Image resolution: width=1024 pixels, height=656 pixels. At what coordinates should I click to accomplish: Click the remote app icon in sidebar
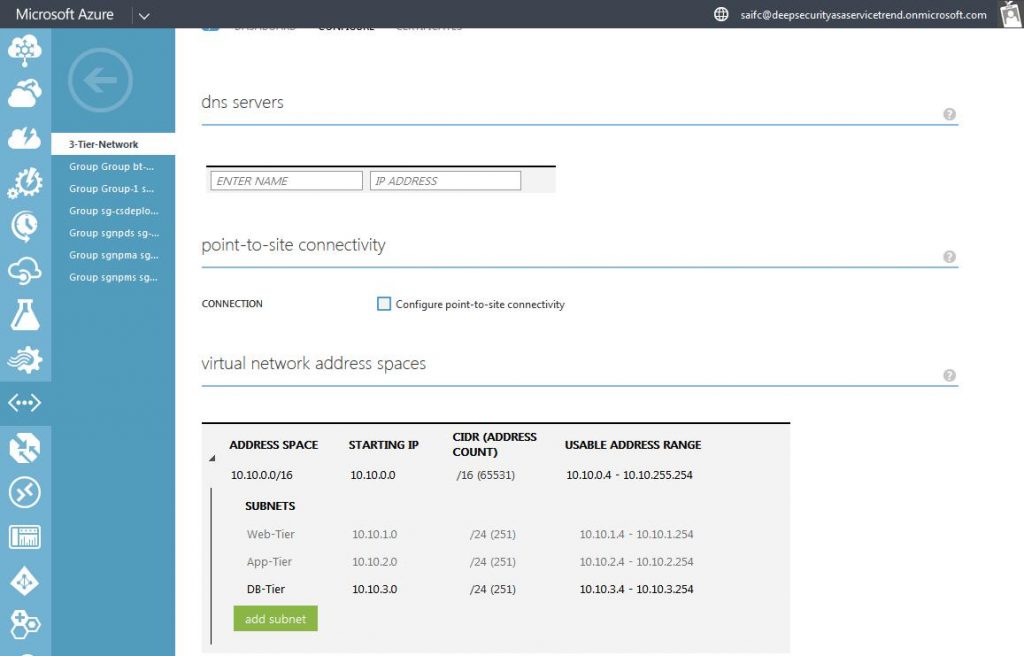click(x=25, y=492)
